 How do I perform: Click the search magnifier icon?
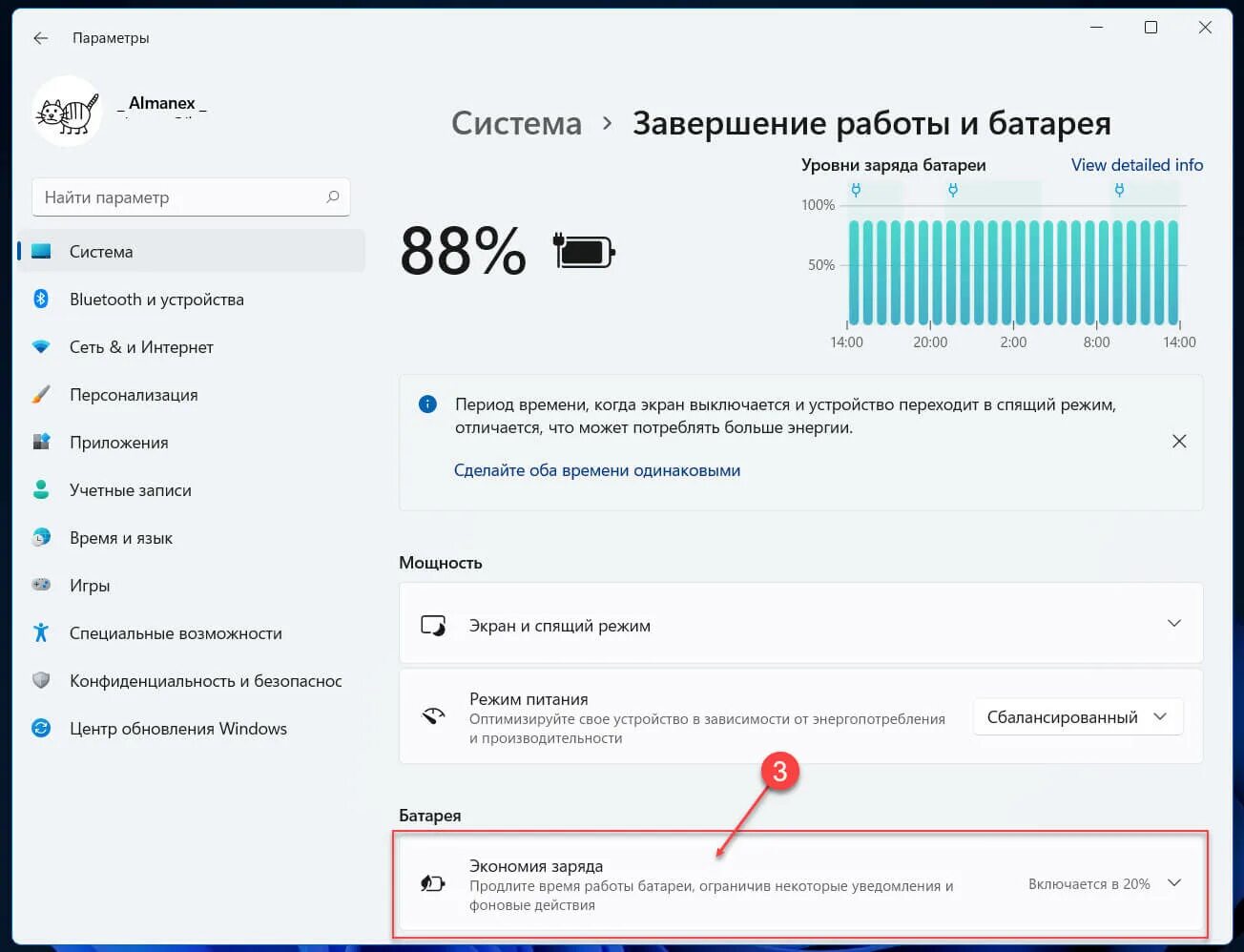click(x=332, y=197)
